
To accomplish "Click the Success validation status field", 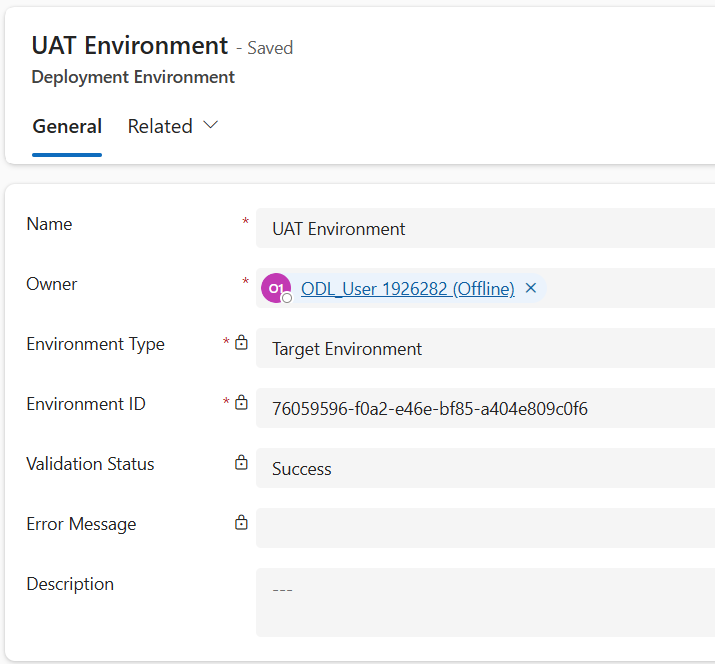I will (x=485, y=468).
